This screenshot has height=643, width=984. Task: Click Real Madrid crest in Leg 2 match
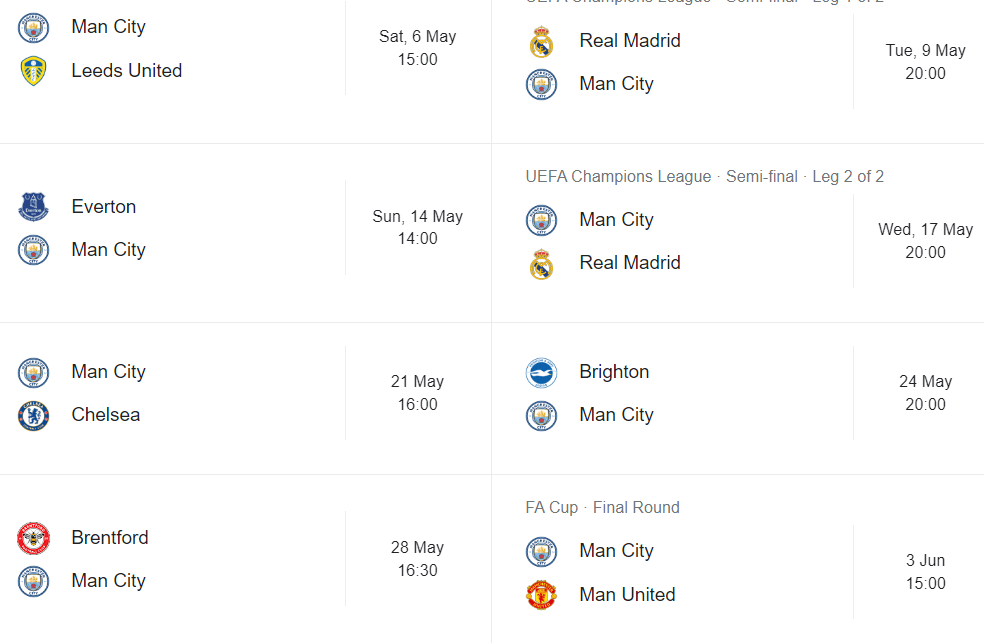[541, 263]
